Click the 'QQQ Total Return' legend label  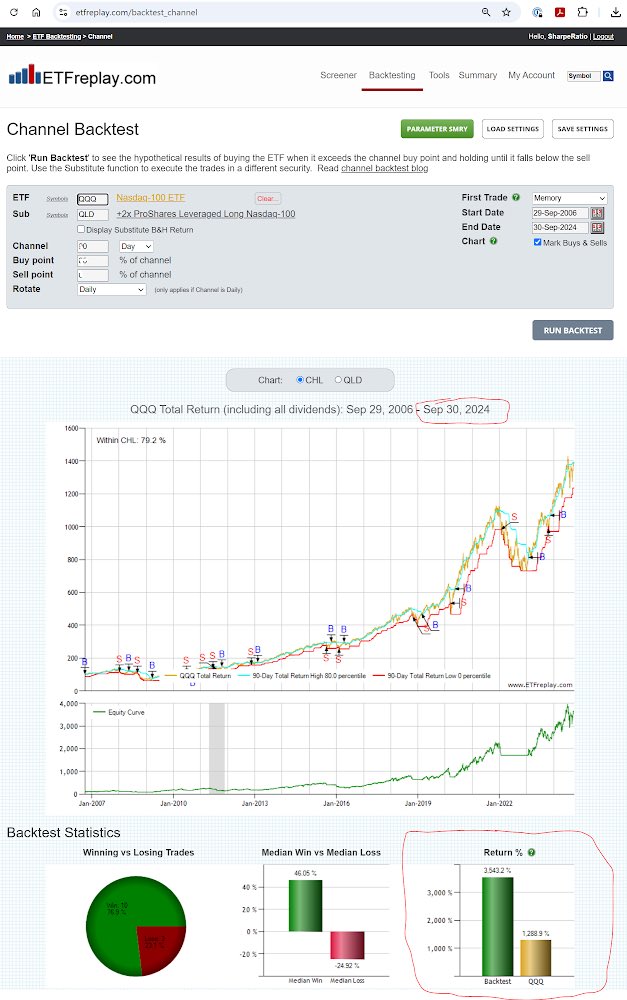[x=205, y=675]
